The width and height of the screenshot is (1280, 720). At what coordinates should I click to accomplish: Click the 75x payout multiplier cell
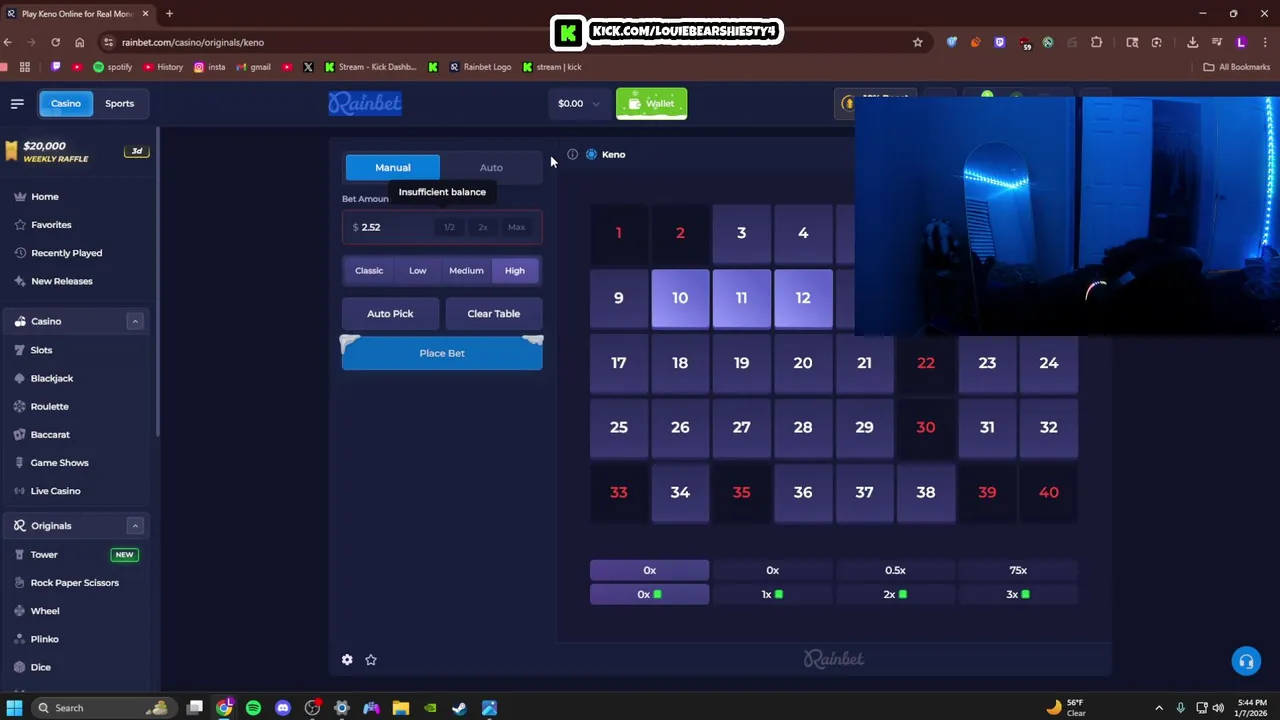point(1018,570)
